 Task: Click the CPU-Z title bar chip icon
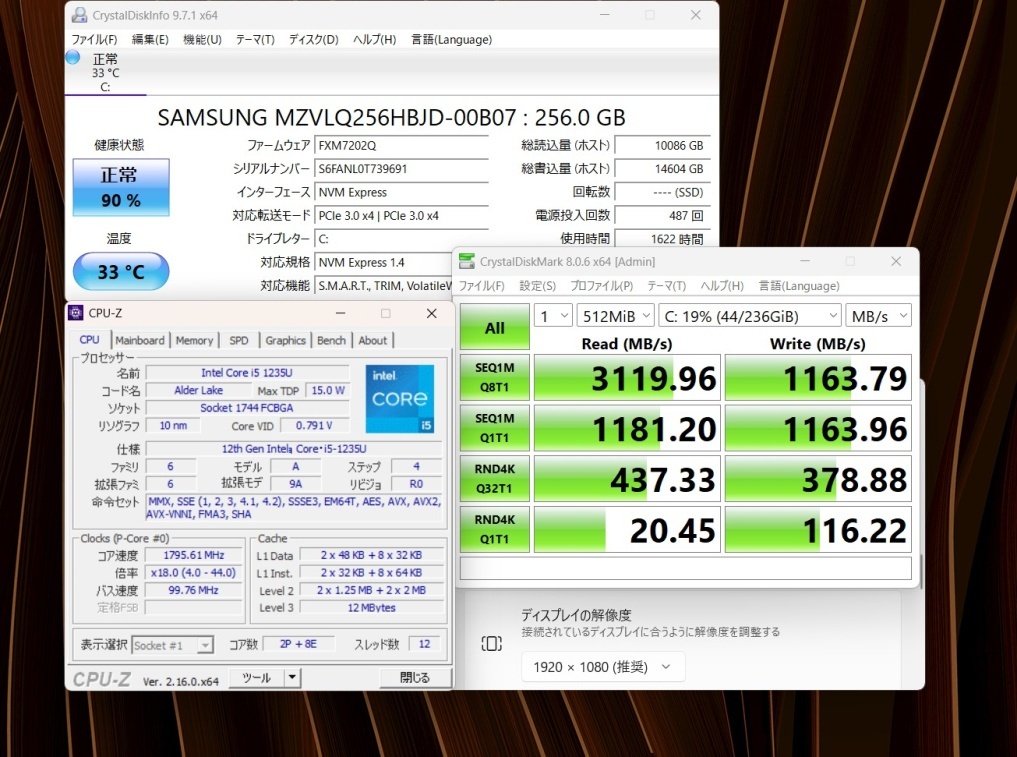pyautogui.click(x=76, y=313)
